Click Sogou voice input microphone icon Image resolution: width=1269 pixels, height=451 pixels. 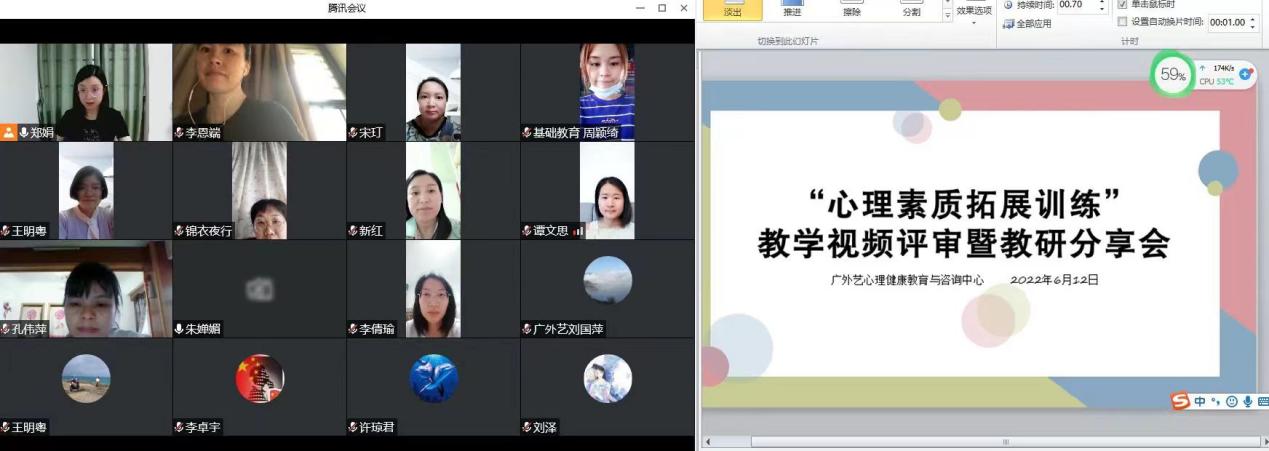[1247, 402]
